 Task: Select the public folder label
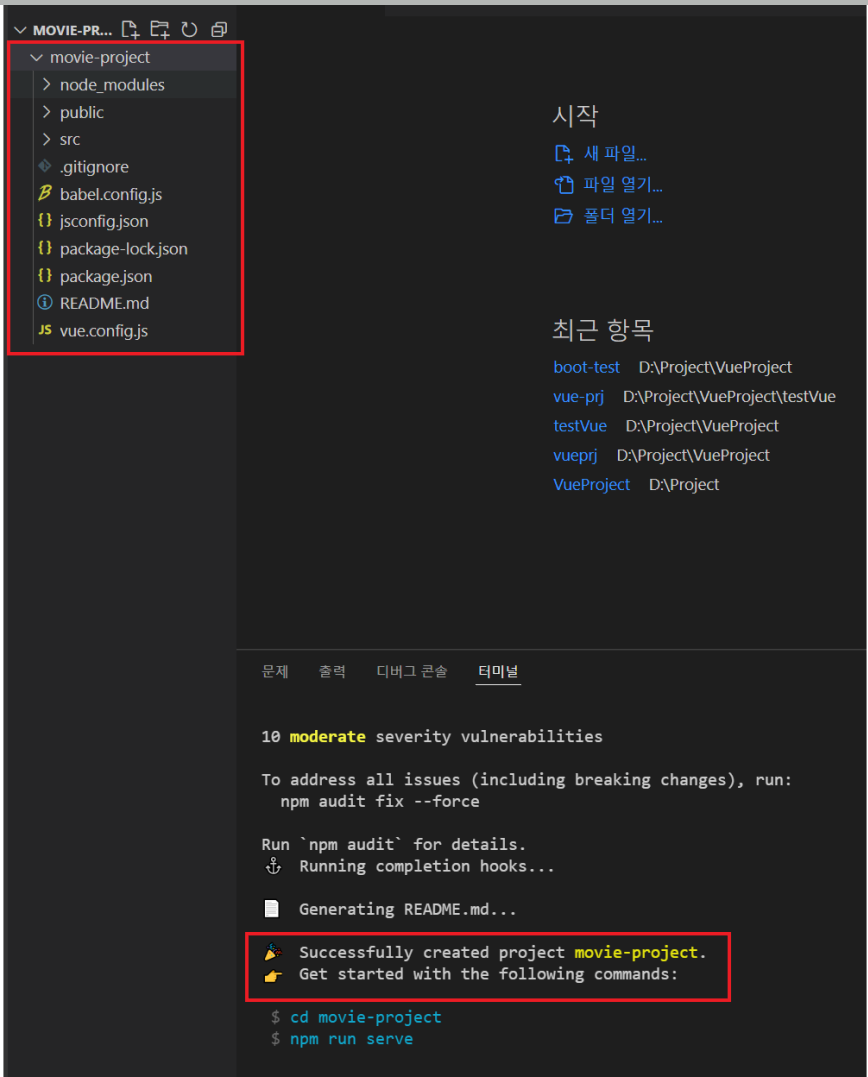pos(82,113)
